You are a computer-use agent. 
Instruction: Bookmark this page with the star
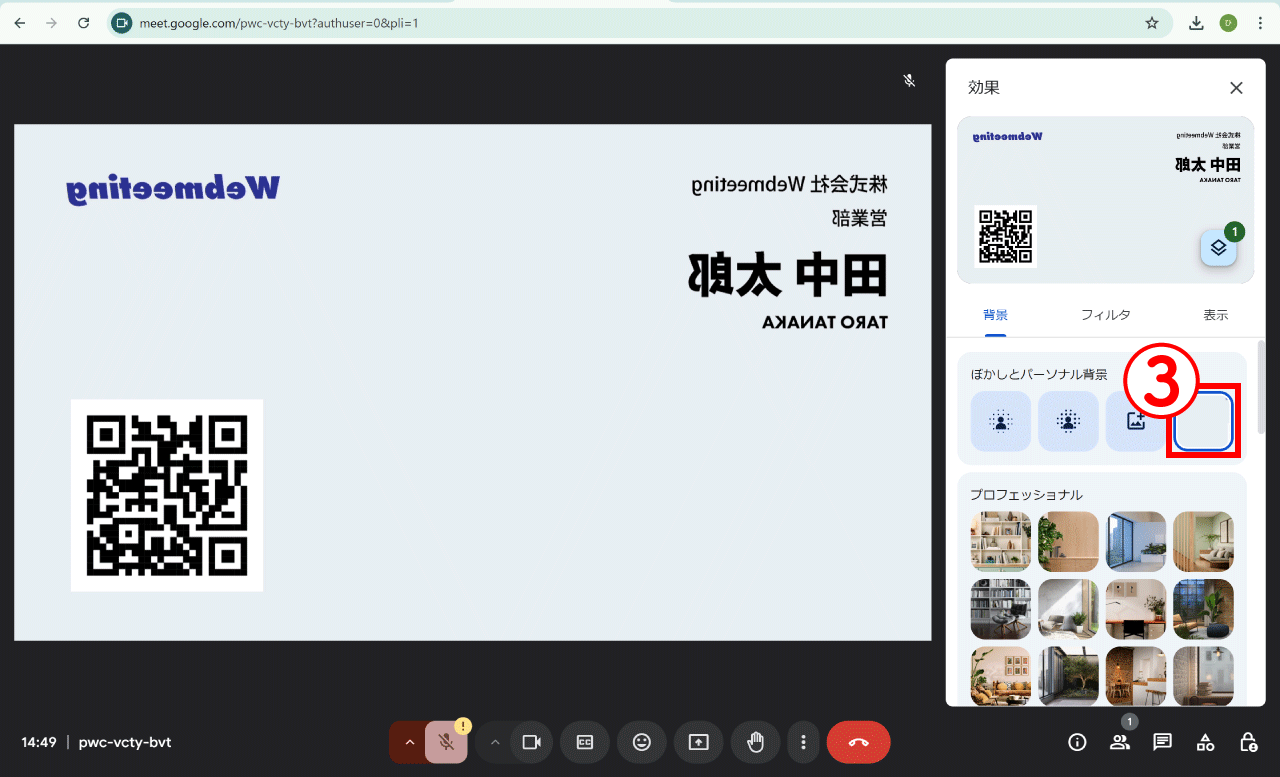pyautogui.click(x=1152, y=22)
